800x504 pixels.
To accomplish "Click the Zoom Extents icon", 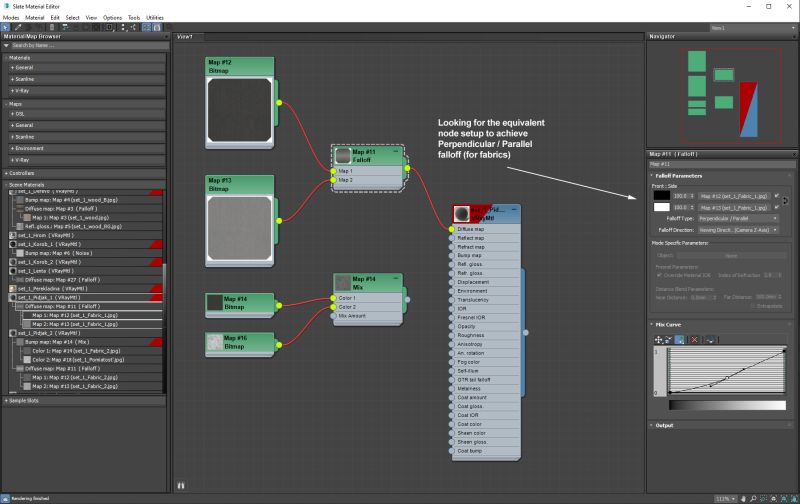I will 773,498.
